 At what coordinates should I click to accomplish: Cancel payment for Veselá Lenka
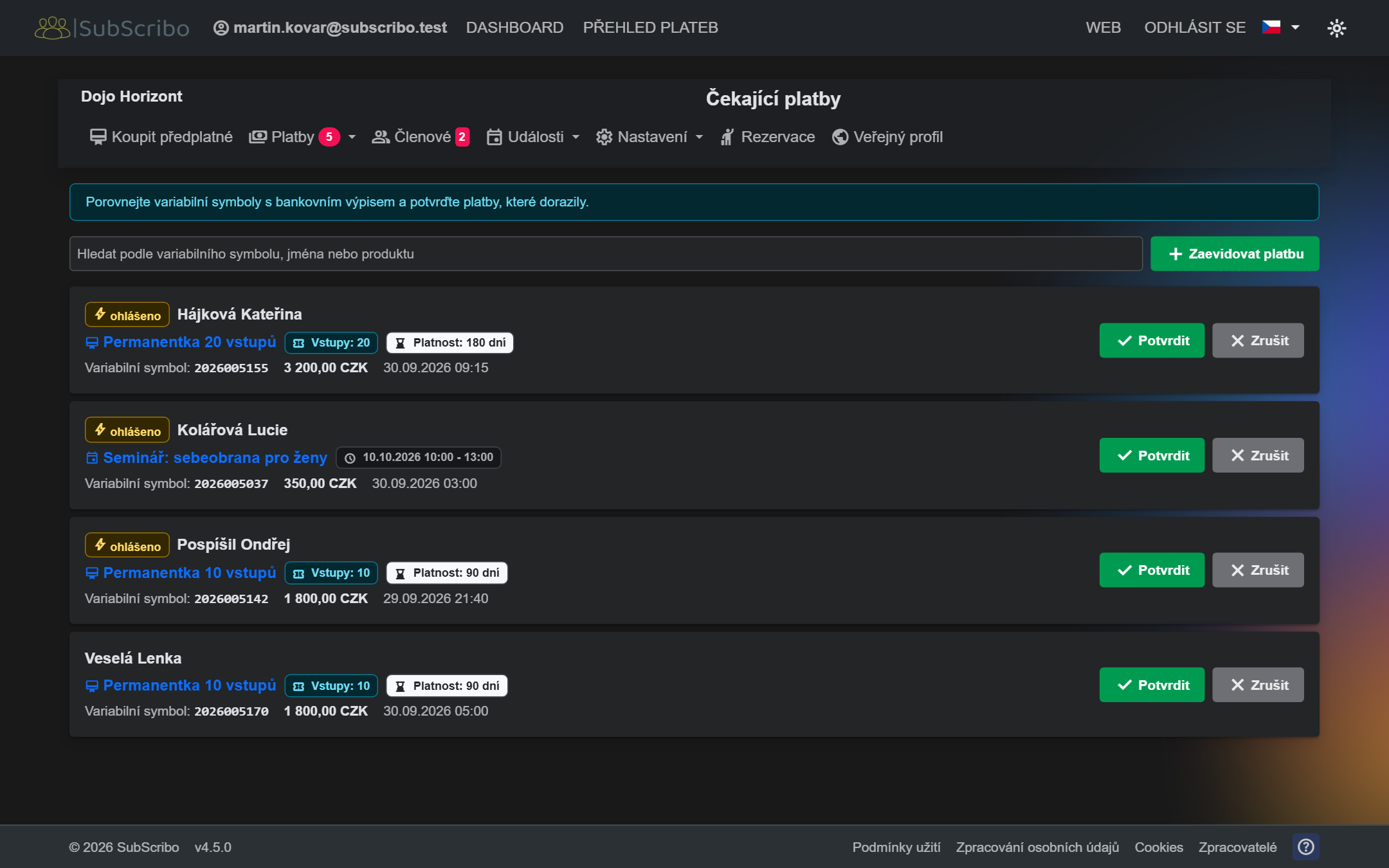(1258, 685)
